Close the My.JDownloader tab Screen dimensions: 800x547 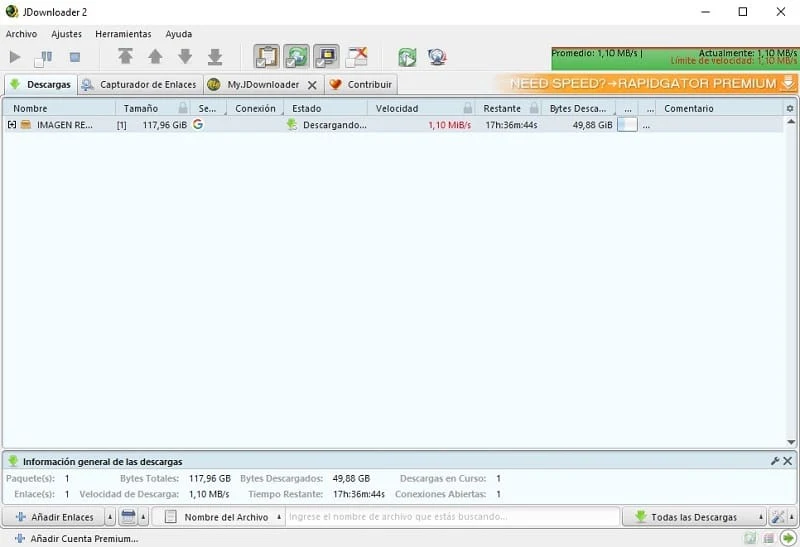(x=312, y=85)
